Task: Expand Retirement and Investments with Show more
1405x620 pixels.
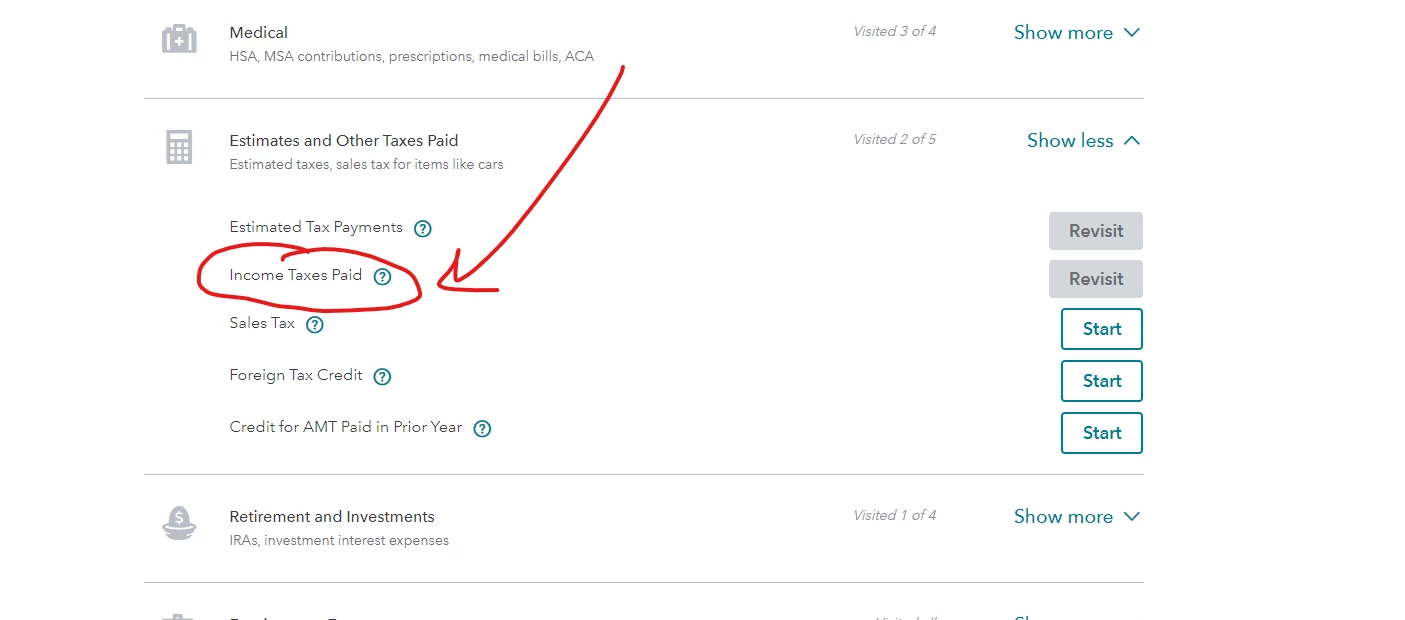Action: tap(1077, 516)
